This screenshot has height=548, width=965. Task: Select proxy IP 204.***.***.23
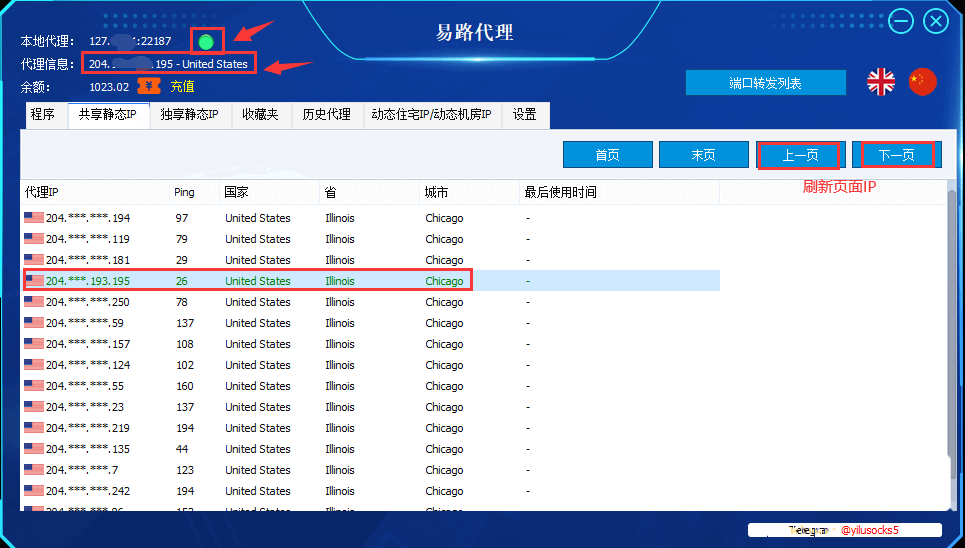tap(85, 406)
